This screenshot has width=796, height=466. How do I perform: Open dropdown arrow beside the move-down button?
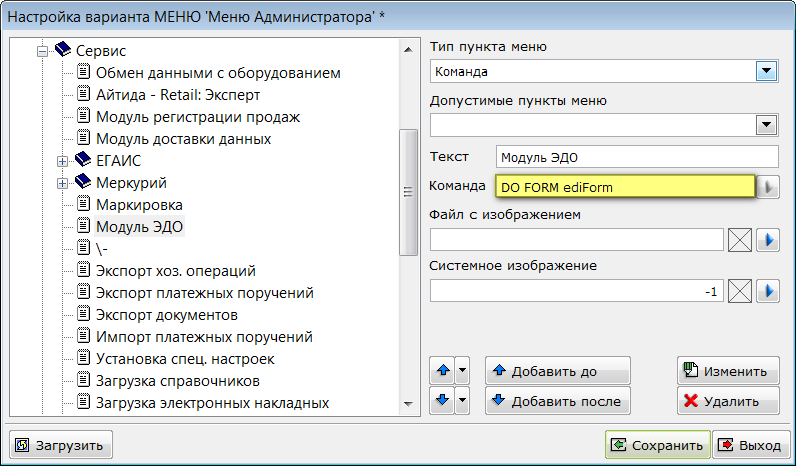[462, 401]
